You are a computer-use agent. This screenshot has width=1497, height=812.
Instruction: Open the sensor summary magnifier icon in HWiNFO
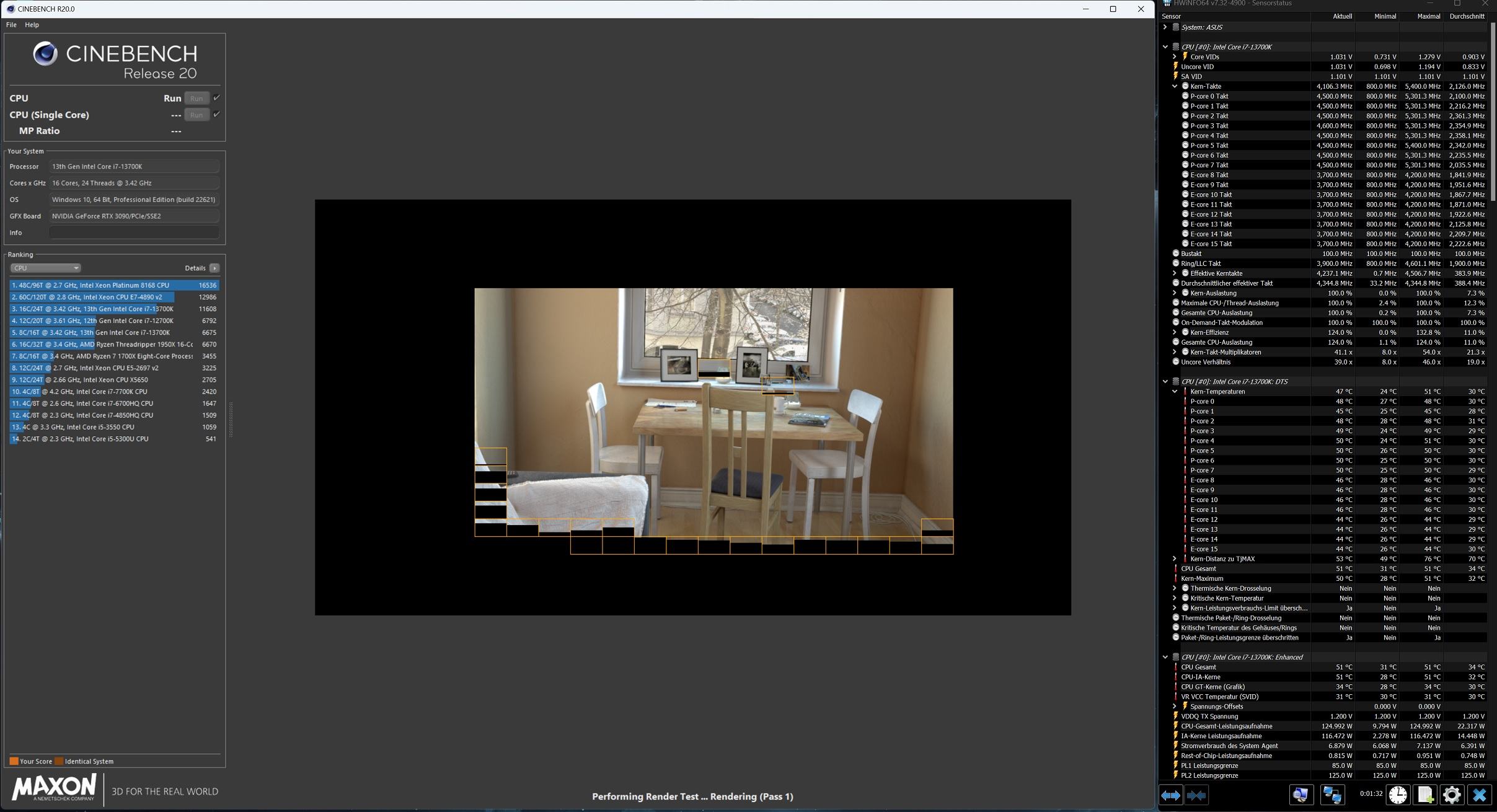(1301, 795)
